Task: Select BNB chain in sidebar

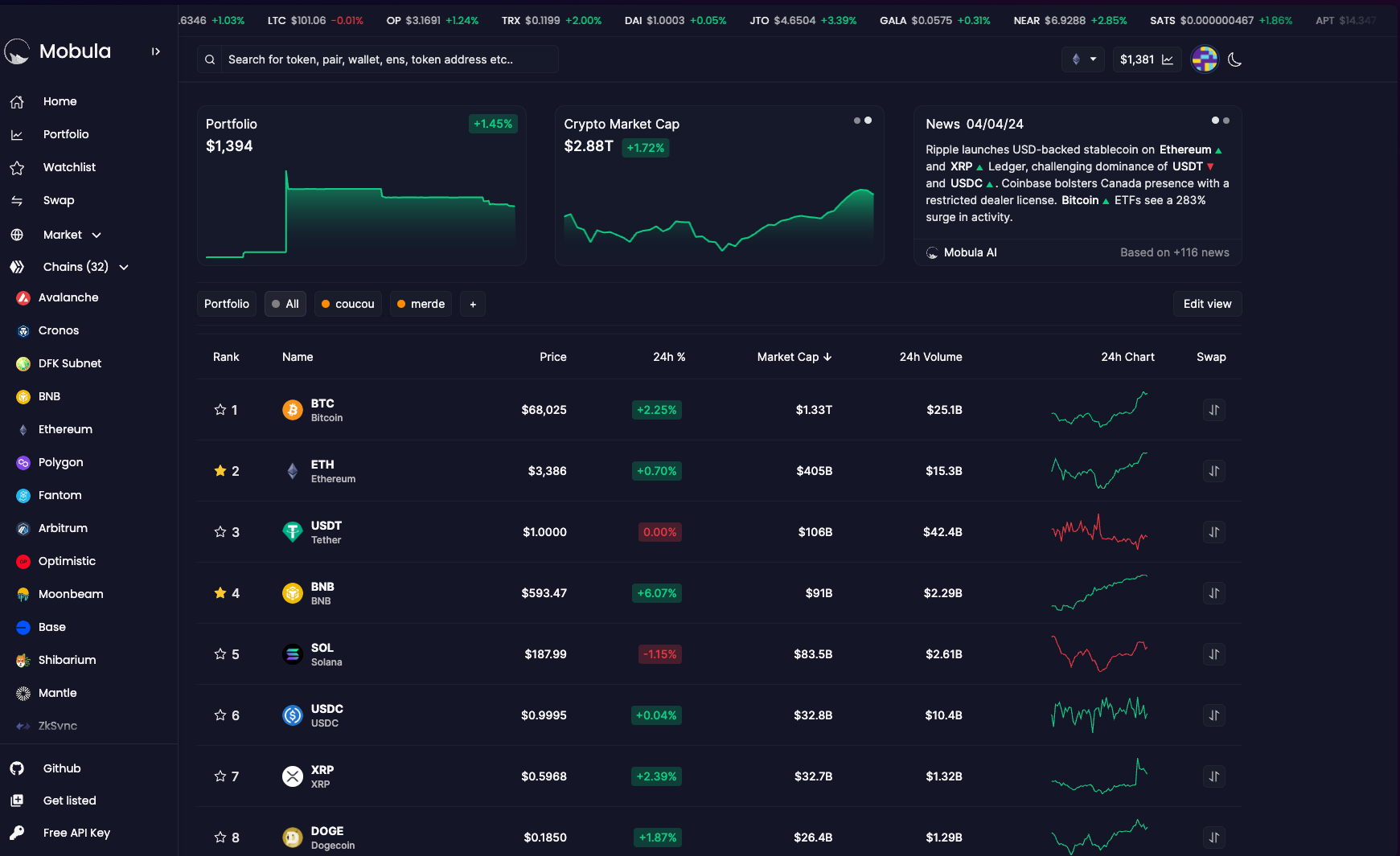Action: [x=49, y=396]
